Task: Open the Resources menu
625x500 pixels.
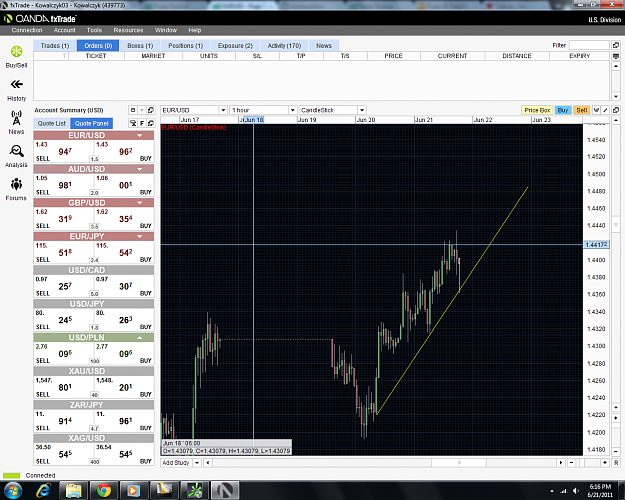Action: pyautogui.click(x=128, y=30)
